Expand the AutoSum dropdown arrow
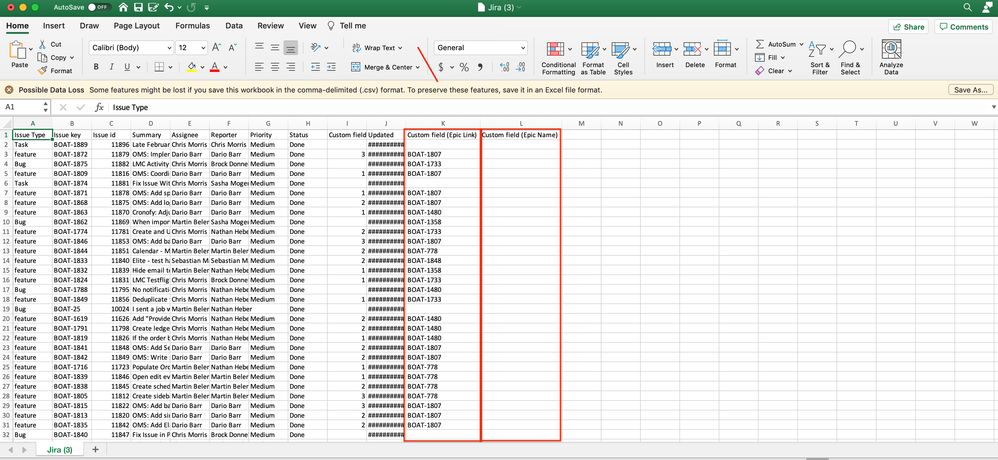The image size is (998, 460). pos(802,45)
